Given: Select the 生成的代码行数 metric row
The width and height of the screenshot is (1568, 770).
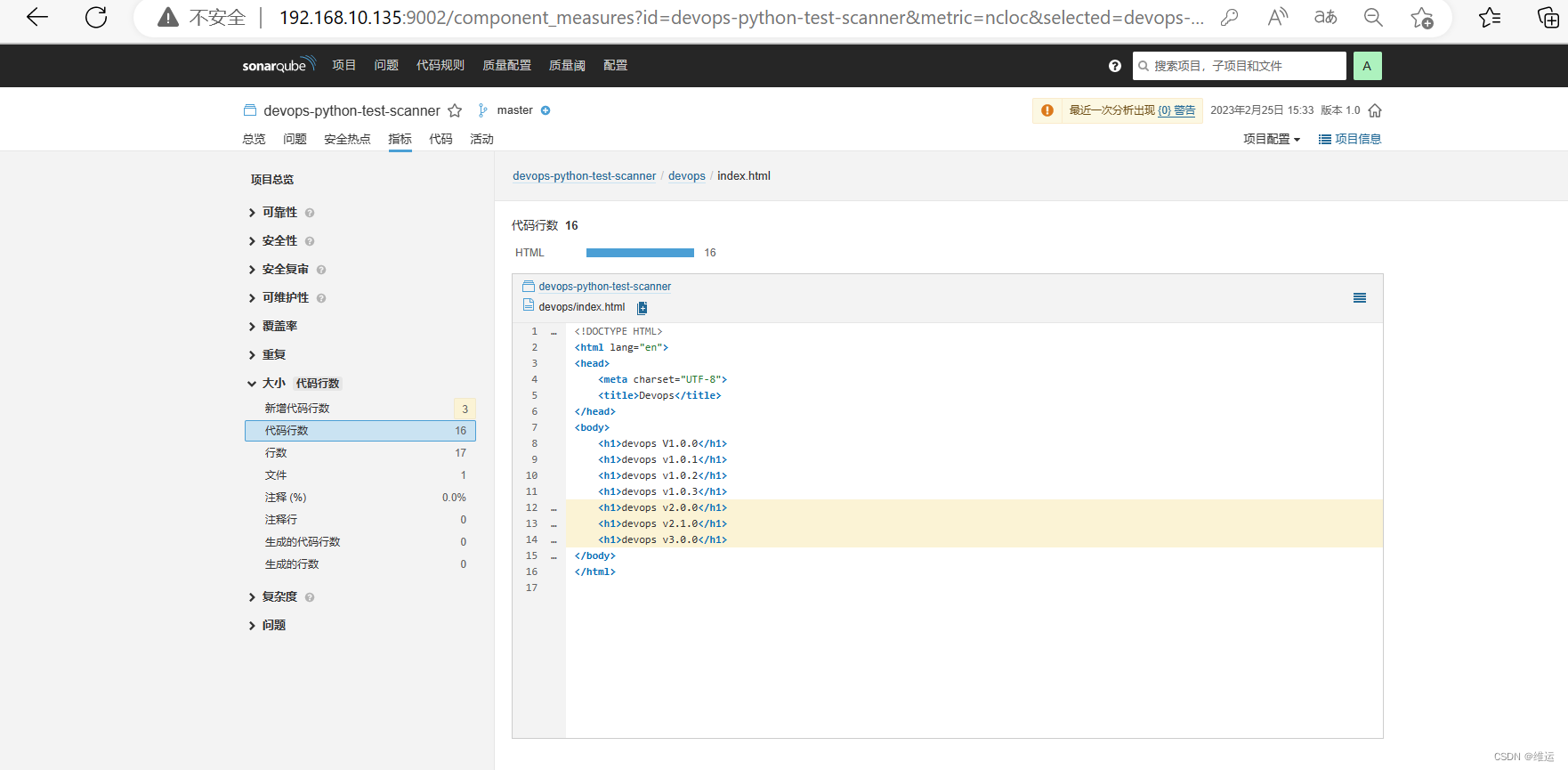Looking at the screenshot, I should 360,542.
